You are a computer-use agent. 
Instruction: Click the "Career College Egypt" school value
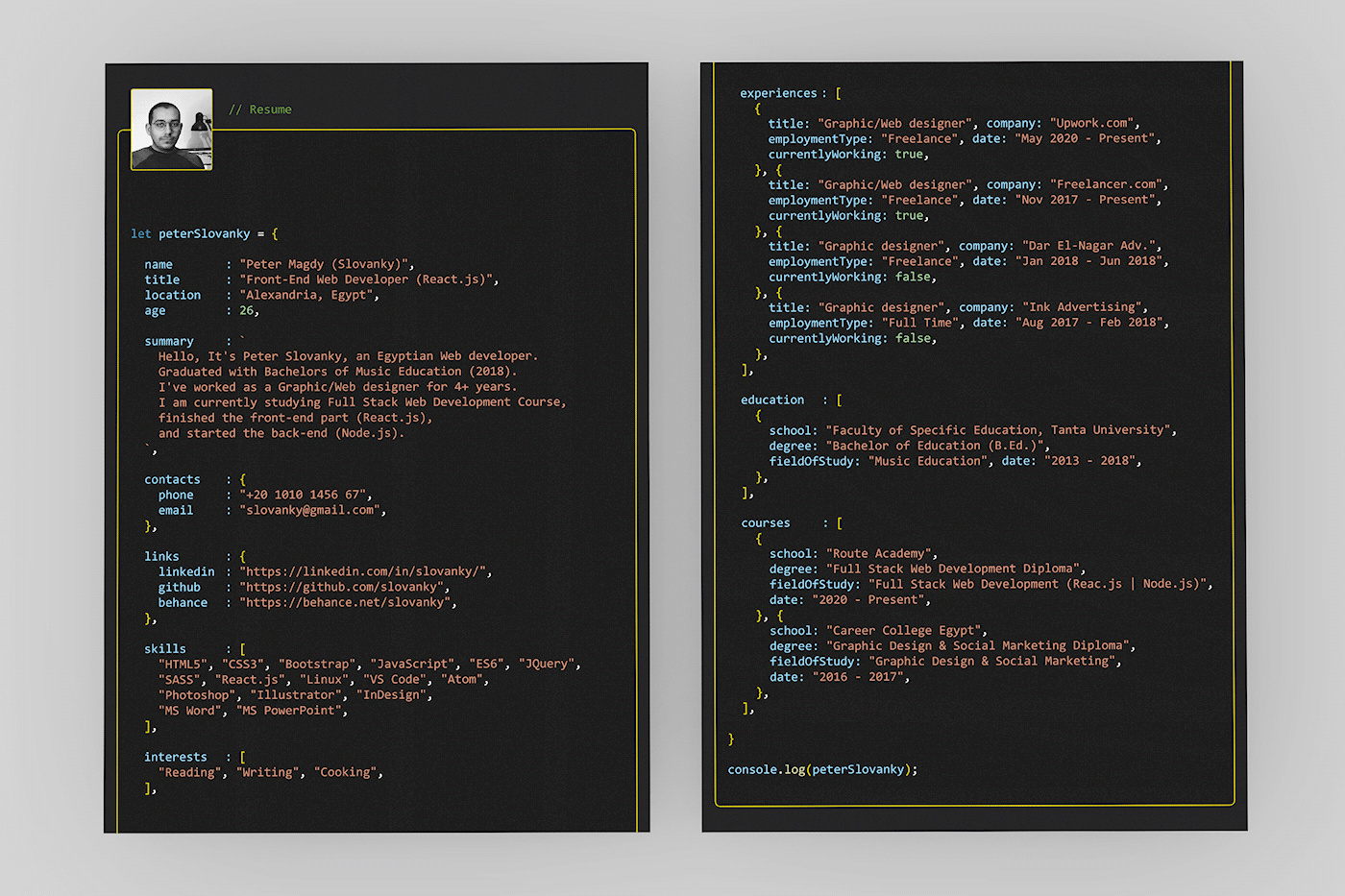(906, 630)
